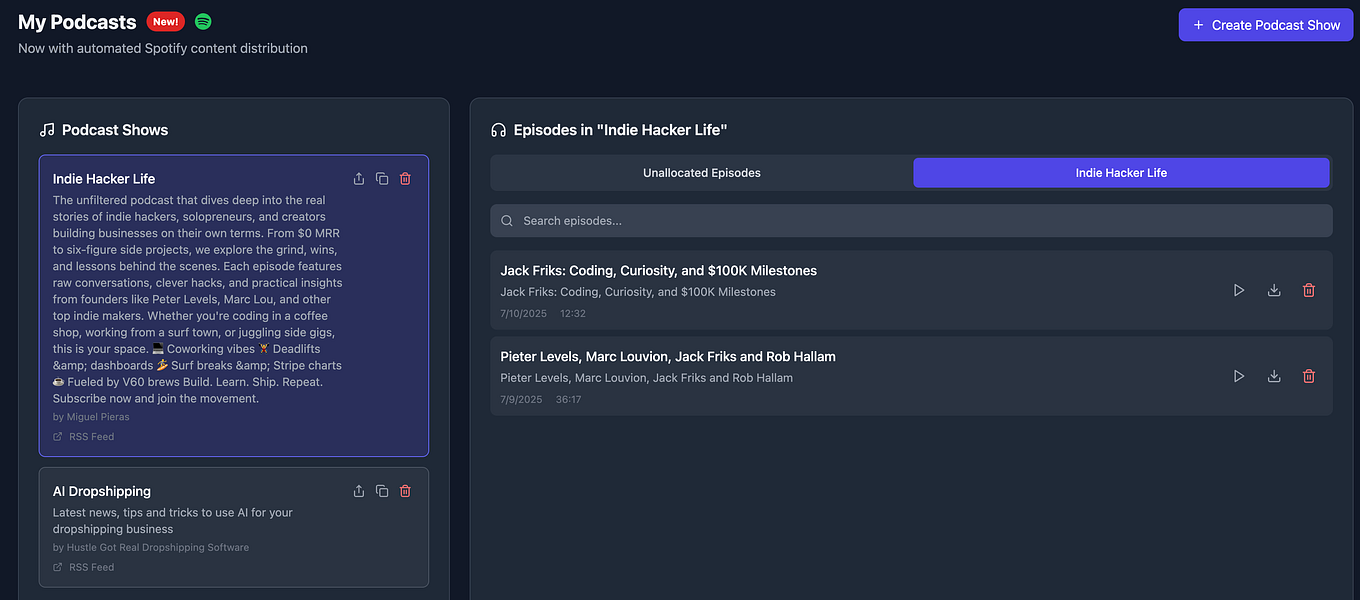Click Create Podcast Show button
The height and width of the screenshot is (600, 1360).
tap(1266, 25)
